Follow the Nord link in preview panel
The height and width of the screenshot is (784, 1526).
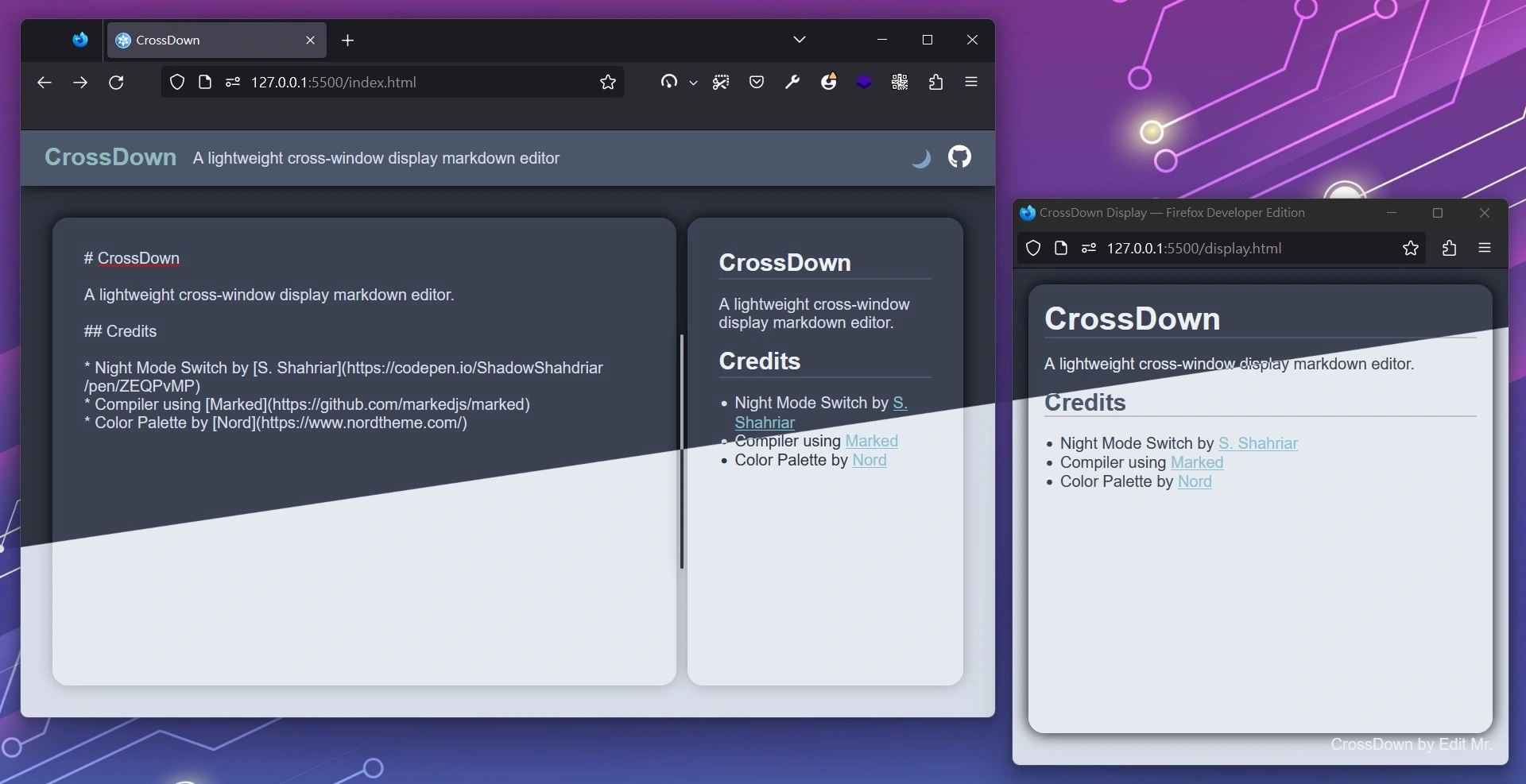pos(870,460)
